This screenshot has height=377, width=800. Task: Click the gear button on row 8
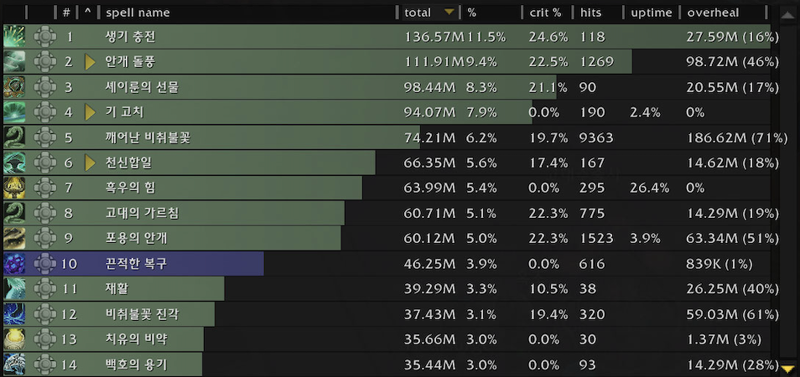(45, 213)
